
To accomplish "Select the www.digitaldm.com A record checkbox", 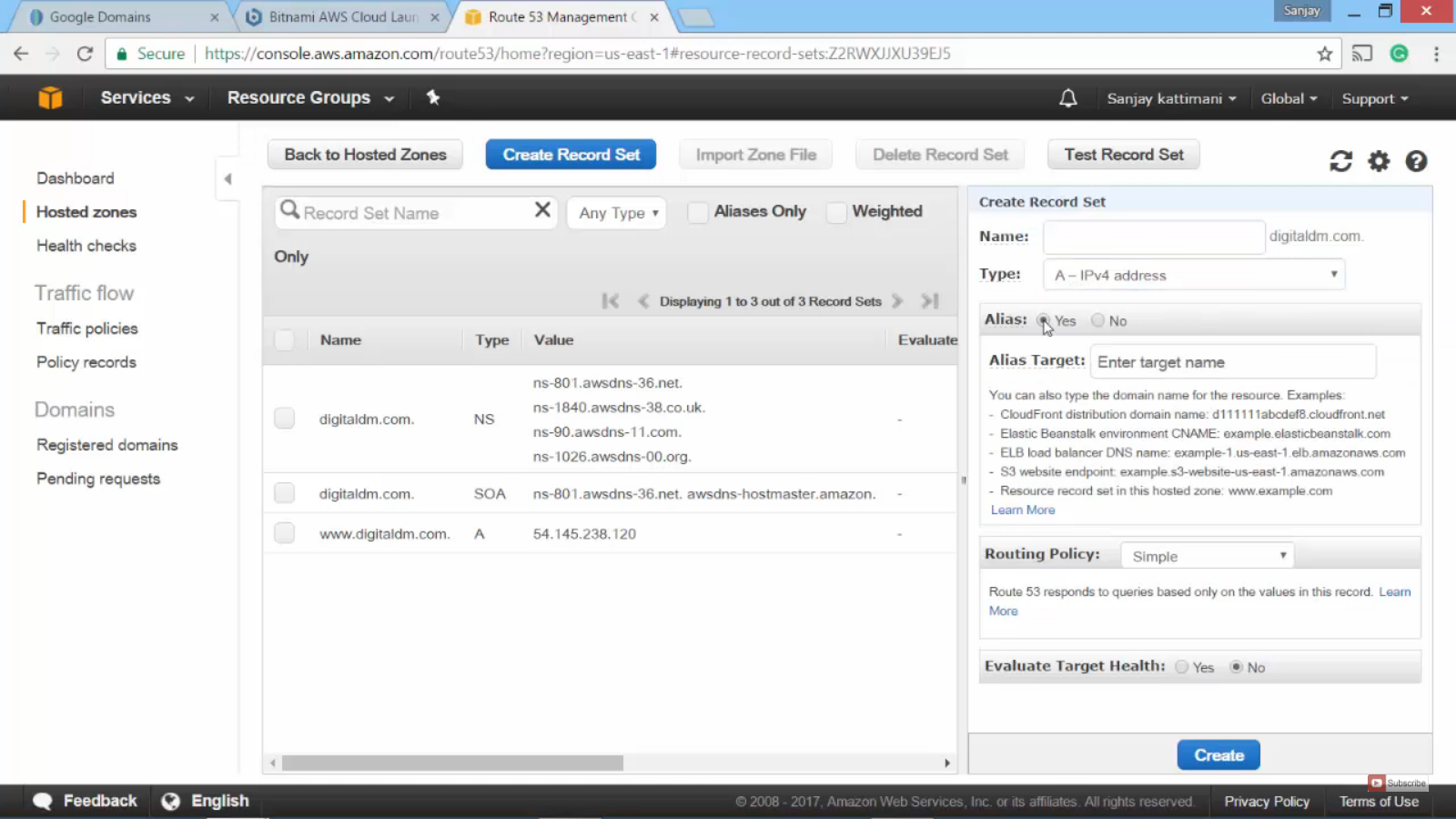I will 285,533.
